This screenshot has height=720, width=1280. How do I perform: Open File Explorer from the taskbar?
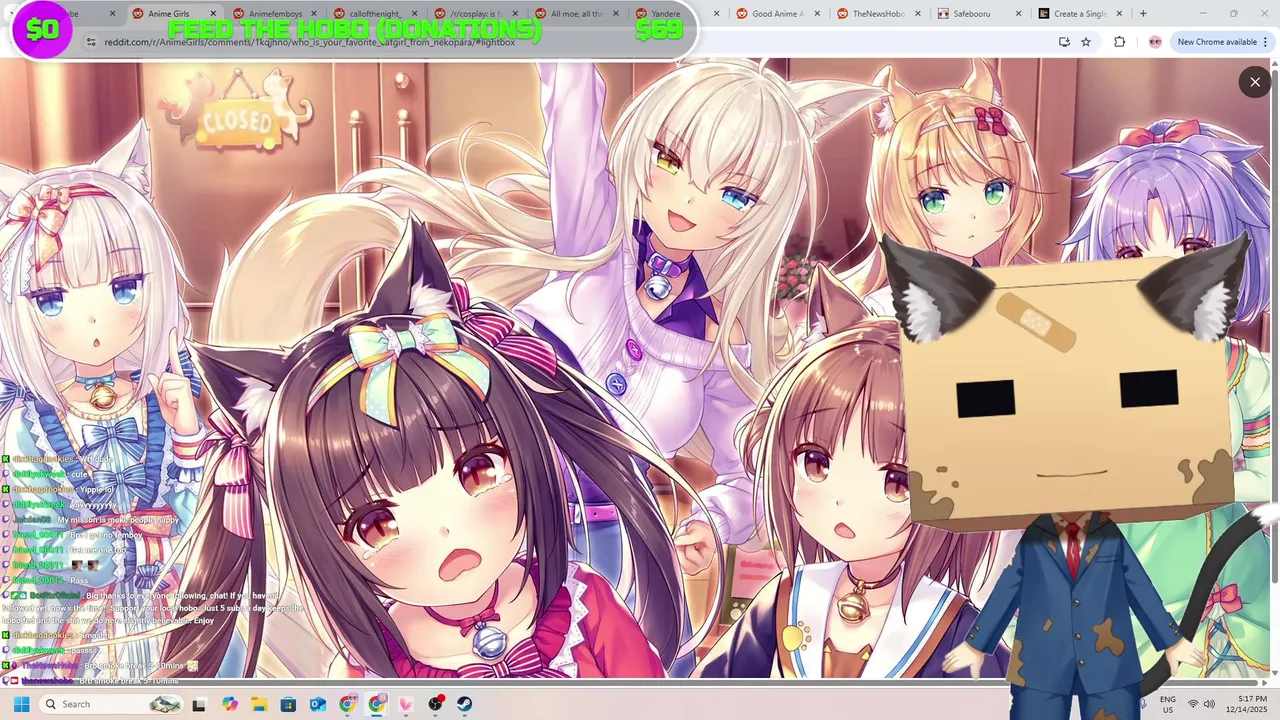tap(259, 704)
